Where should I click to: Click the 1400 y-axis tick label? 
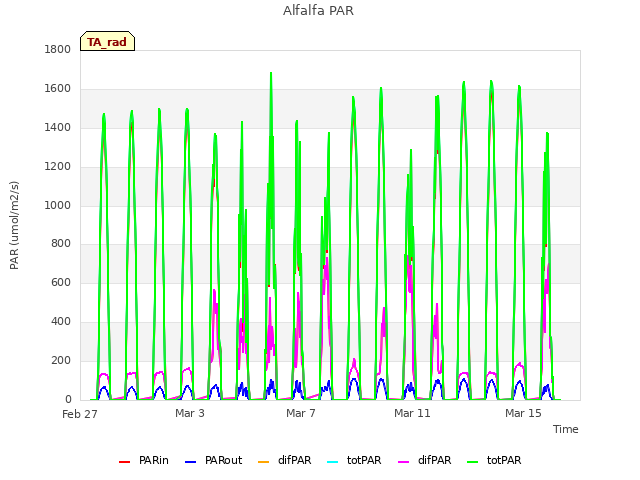click(x=58, y=128)
